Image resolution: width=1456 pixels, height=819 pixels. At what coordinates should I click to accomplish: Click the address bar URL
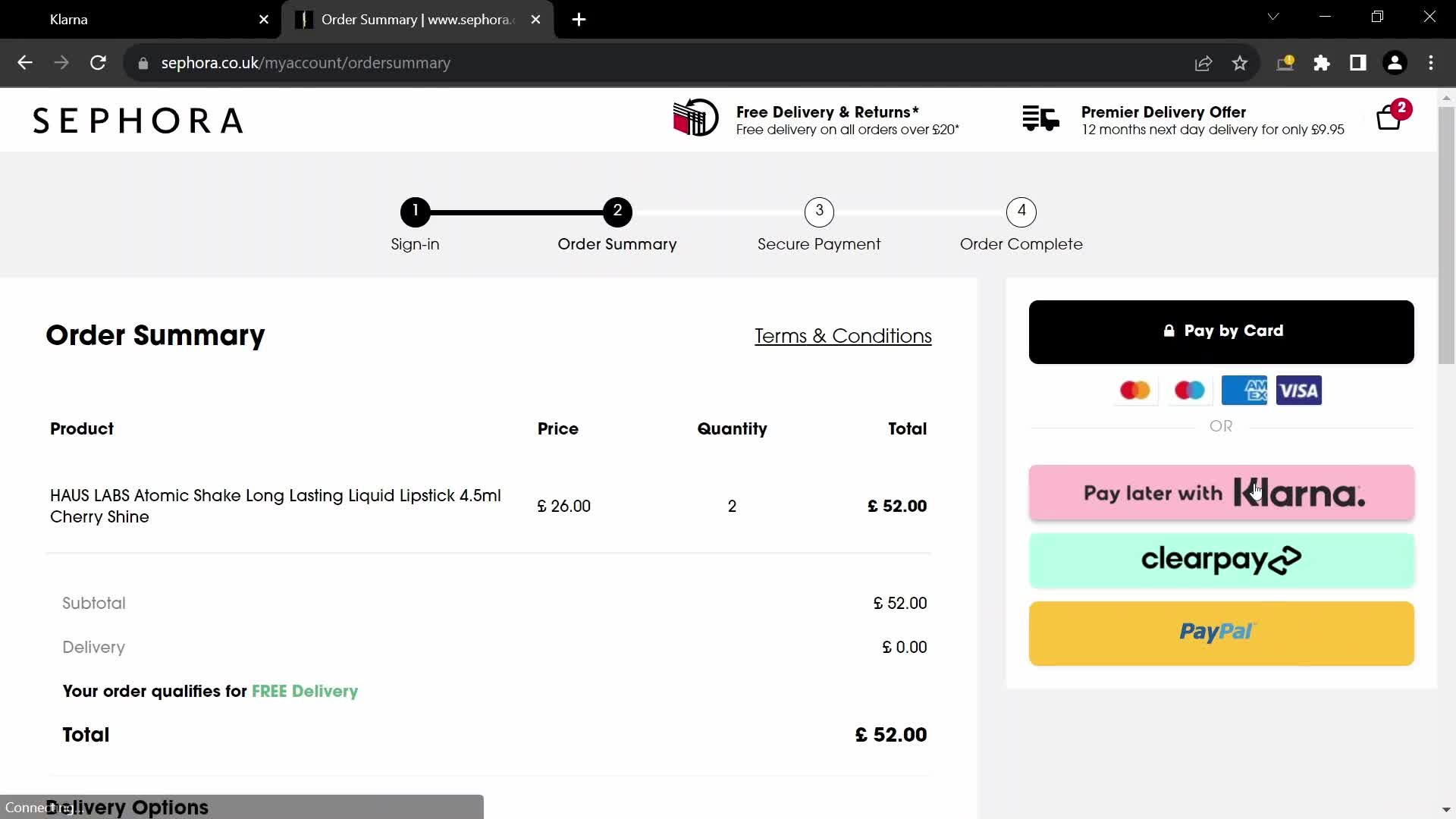(306, 63)
